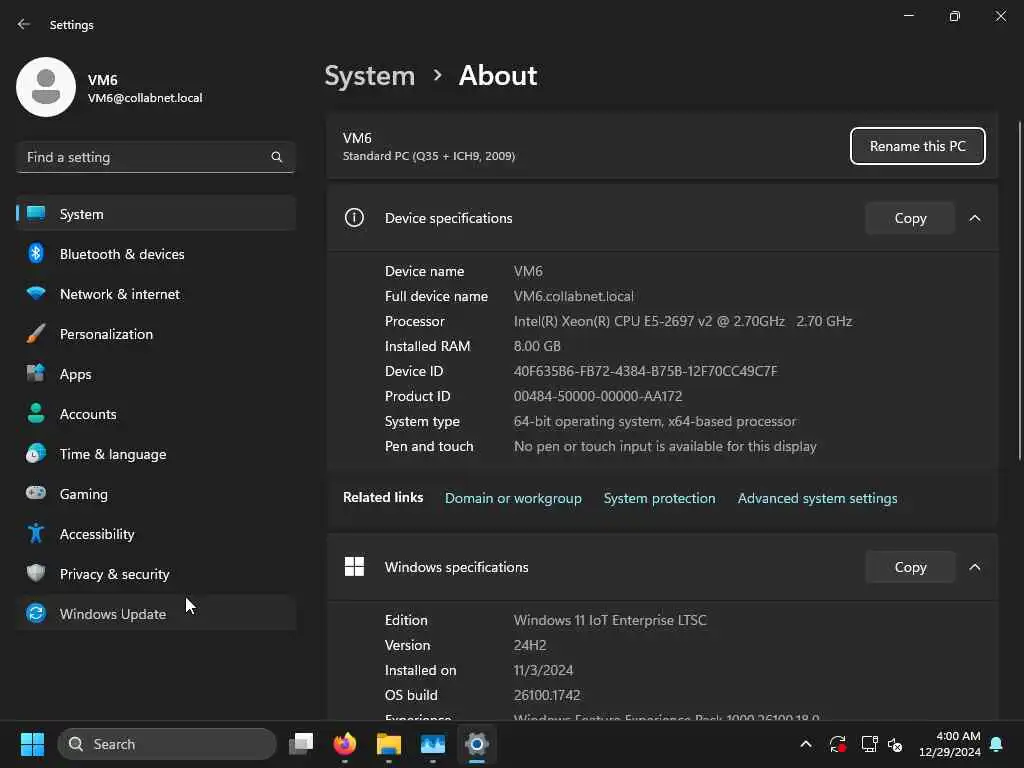
Task: Go to Network & internet settings
Action: point(156,294)
